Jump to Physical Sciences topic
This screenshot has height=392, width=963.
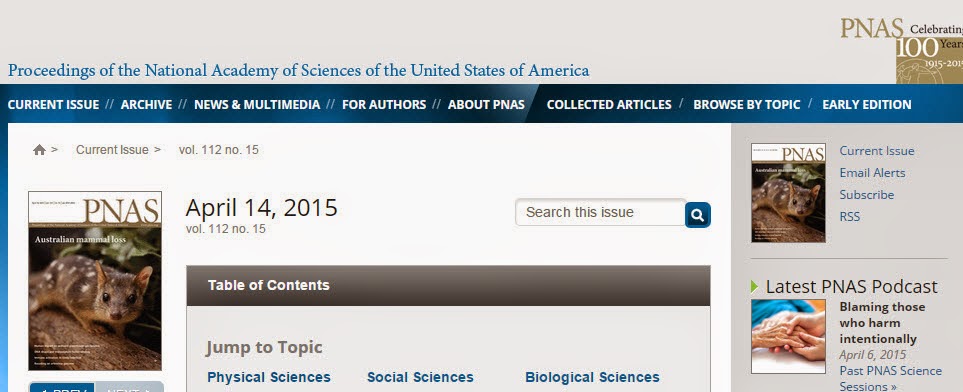[x=269, y=377]
